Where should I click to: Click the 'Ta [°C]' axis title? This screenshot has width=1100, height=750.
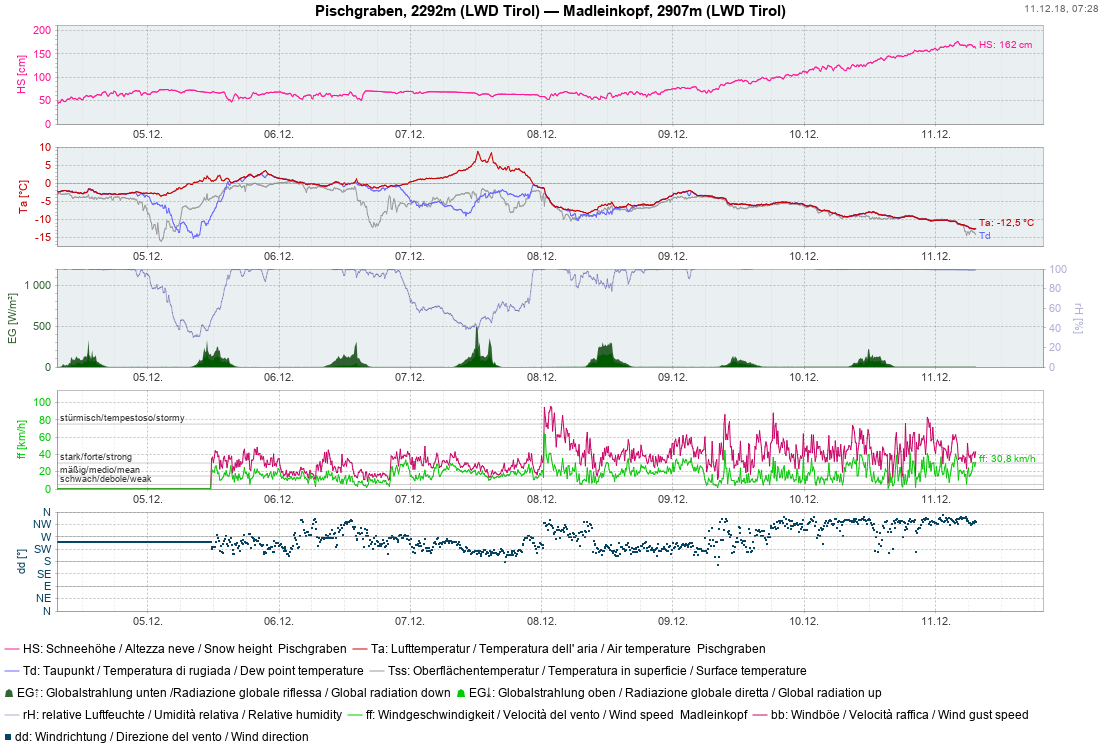[x=23, y=197]
